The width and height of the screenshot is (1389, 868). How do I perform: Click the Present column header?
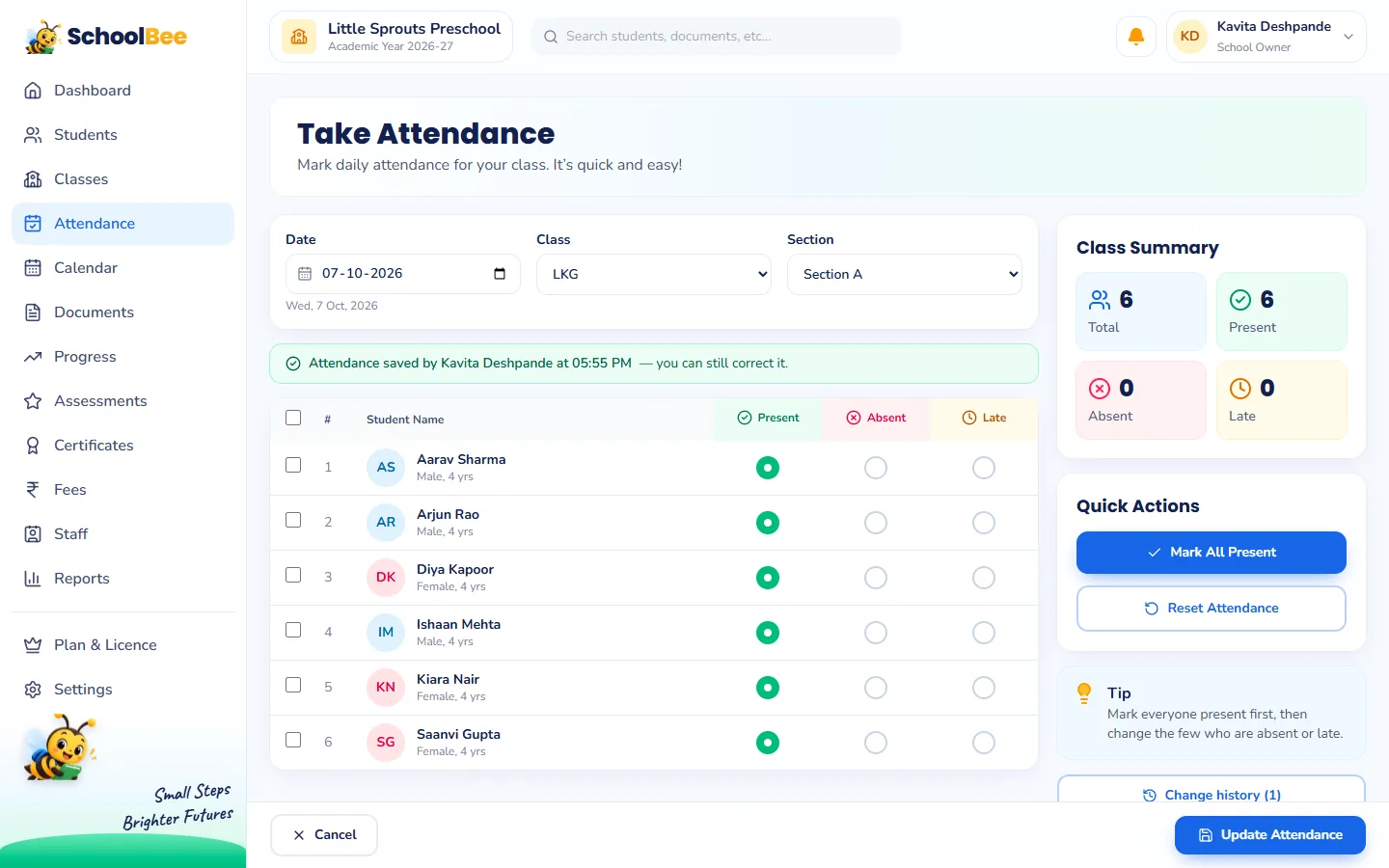coord(768,419)
